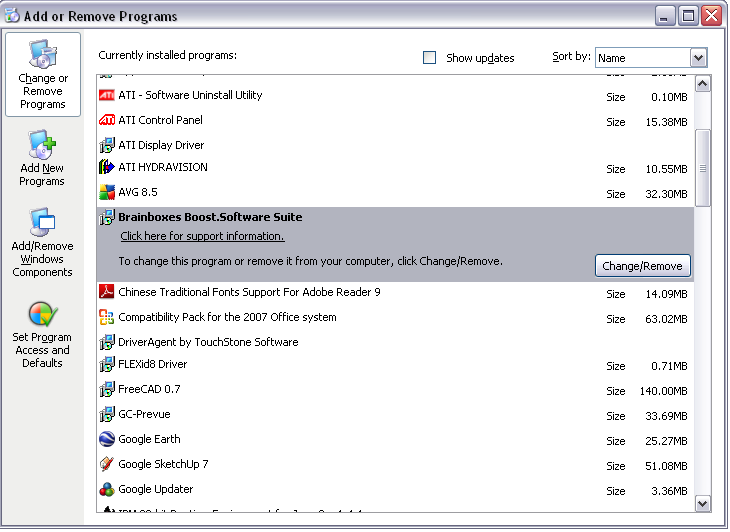730x532 pixels.
Task: Click the 32.30MB size of AVG 8.5
Action: [x=666, y=194]
